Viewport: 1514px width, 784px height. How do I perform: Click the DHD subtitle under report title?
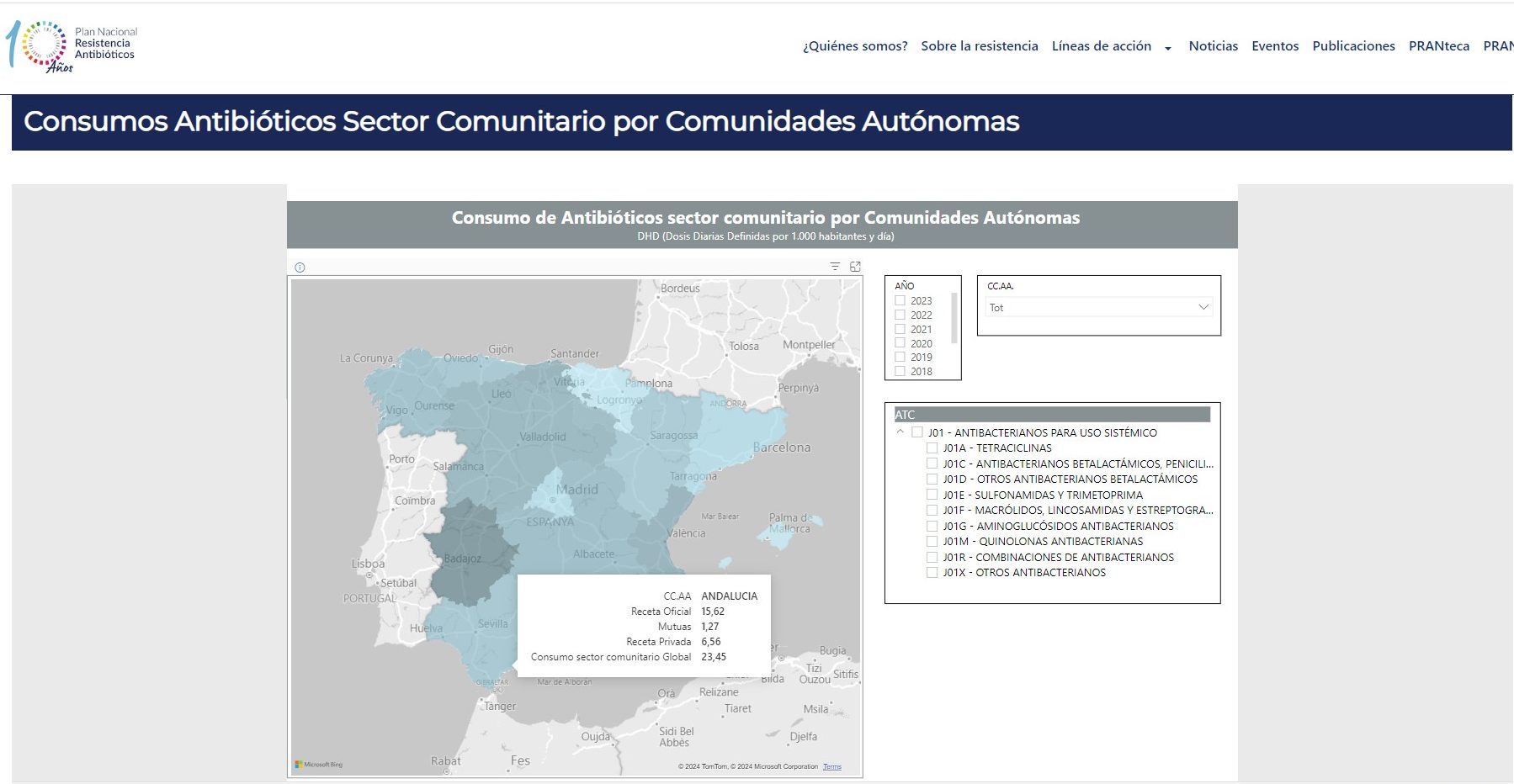click(x=765, y=236)
